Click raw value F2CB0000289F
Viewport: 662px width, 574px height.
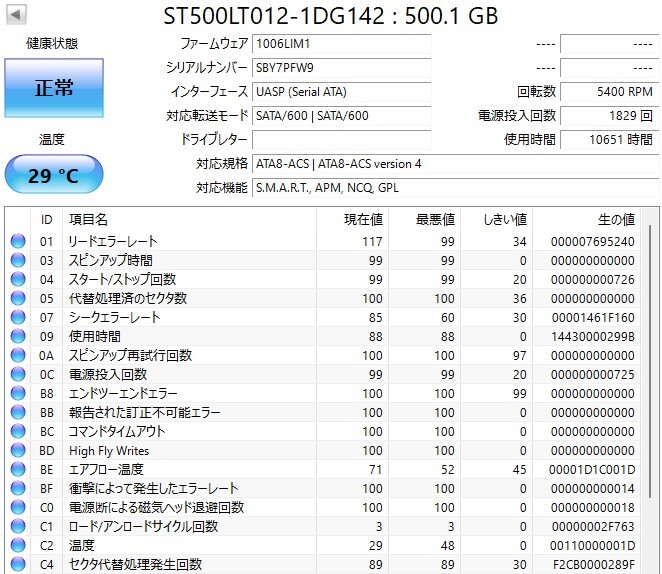594,565
